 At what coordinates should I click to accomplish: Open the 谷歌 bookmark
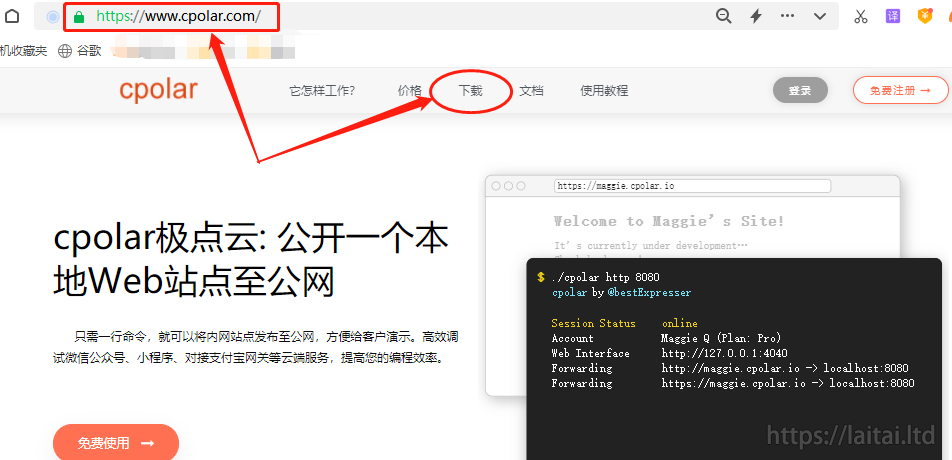click(x=80, y=50)
